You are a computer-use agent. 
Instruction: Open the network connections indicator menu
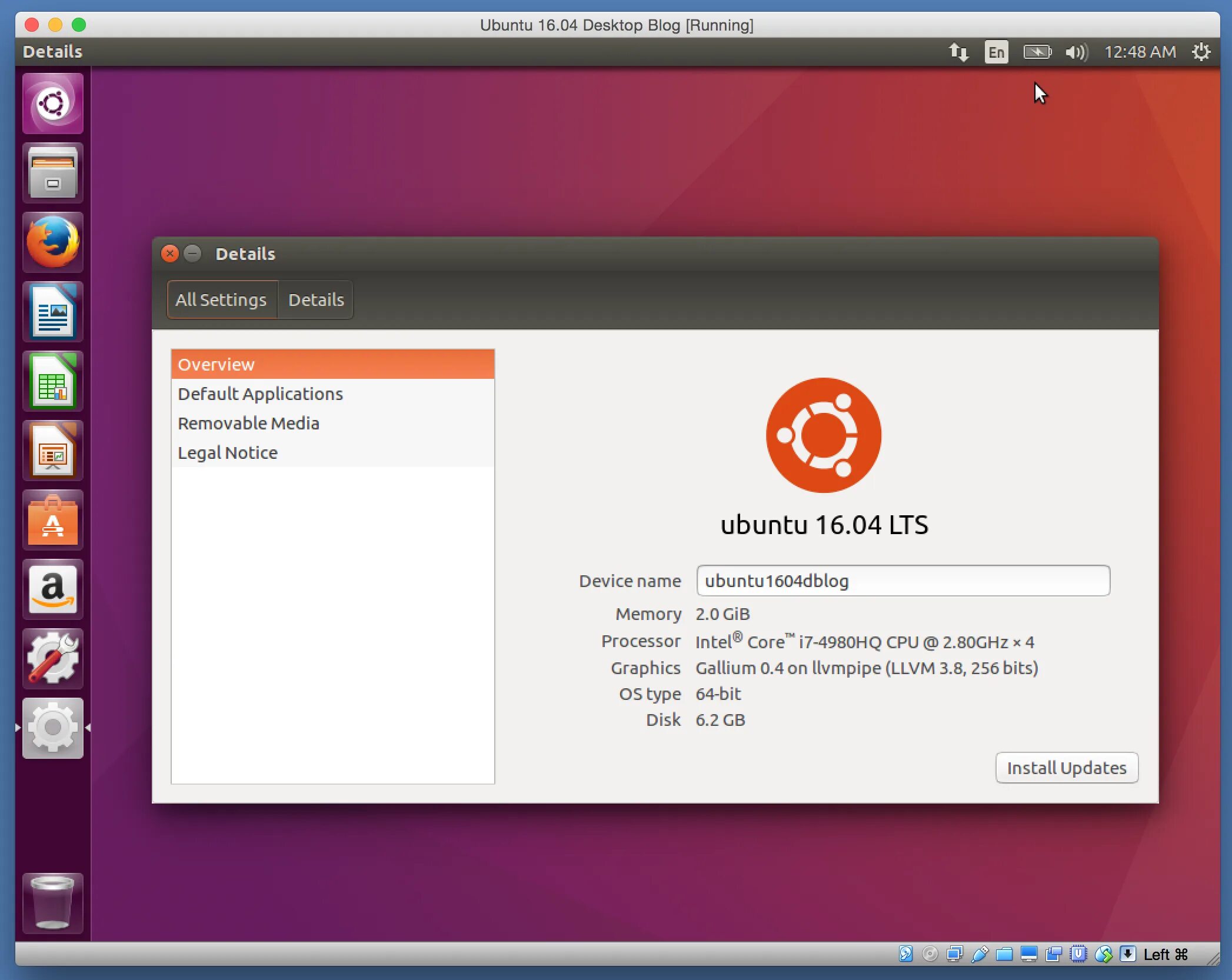(958, 52)
